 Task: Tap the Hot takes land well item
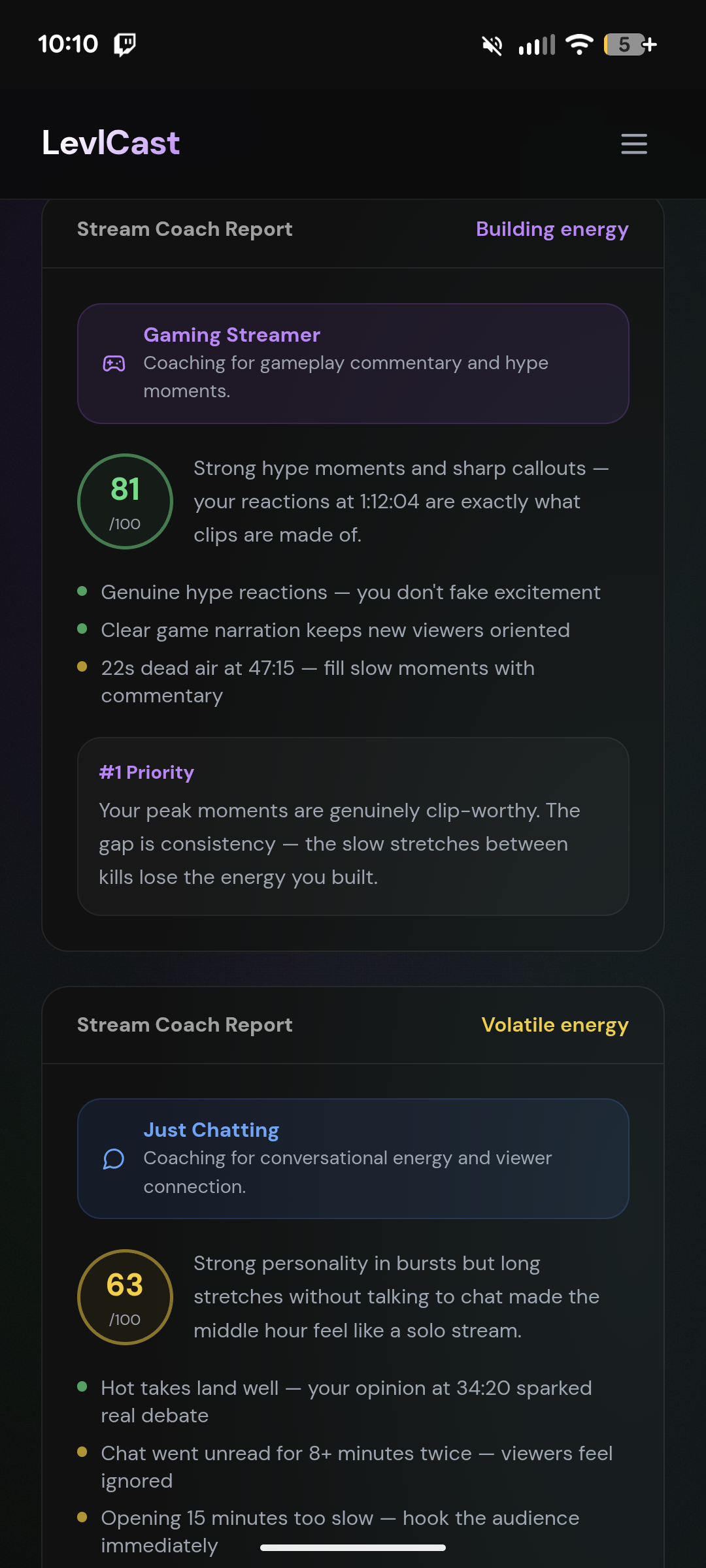[346, 1401]
